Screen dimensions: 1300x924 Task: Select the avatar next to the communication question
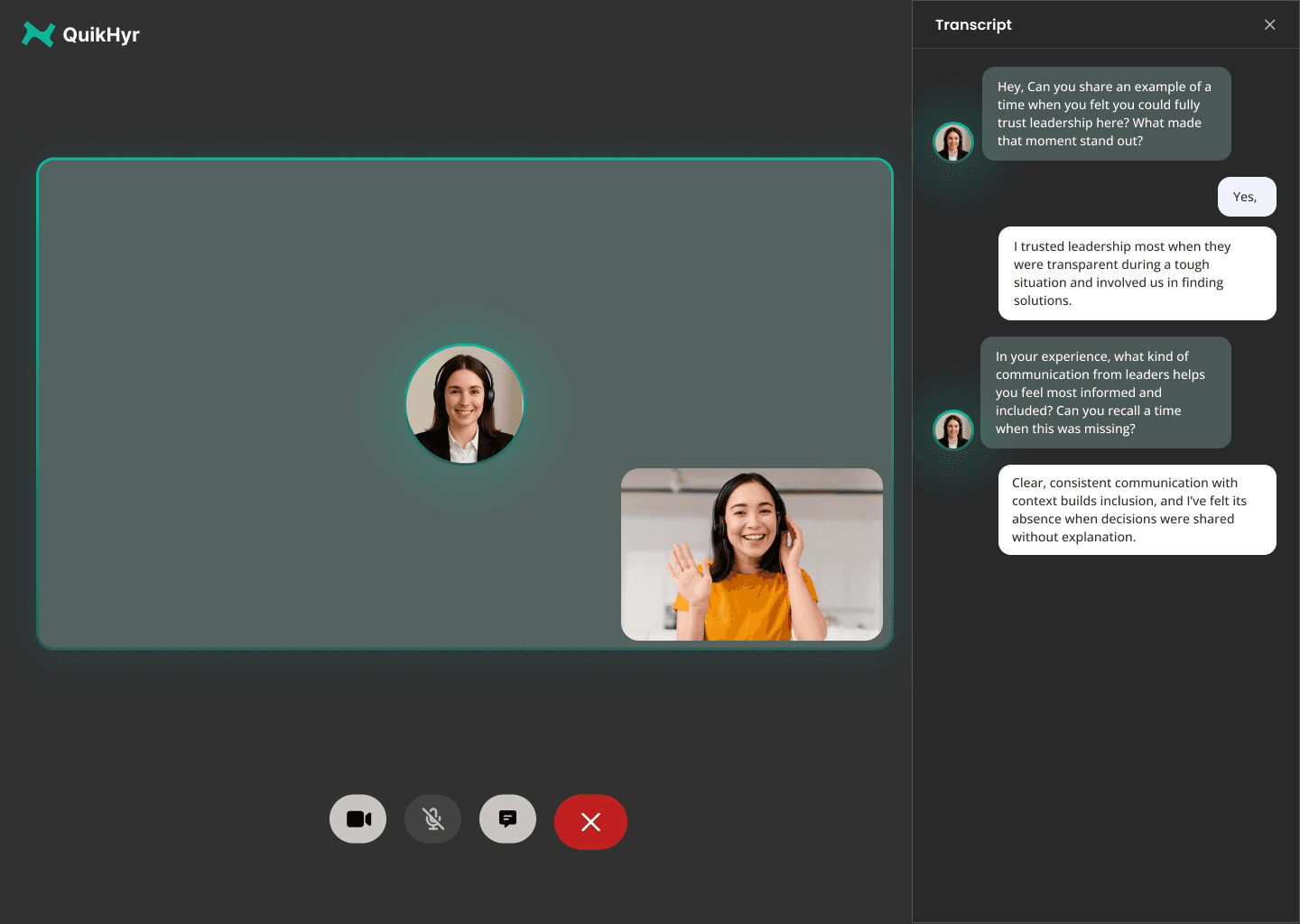(x=953, y=430)
